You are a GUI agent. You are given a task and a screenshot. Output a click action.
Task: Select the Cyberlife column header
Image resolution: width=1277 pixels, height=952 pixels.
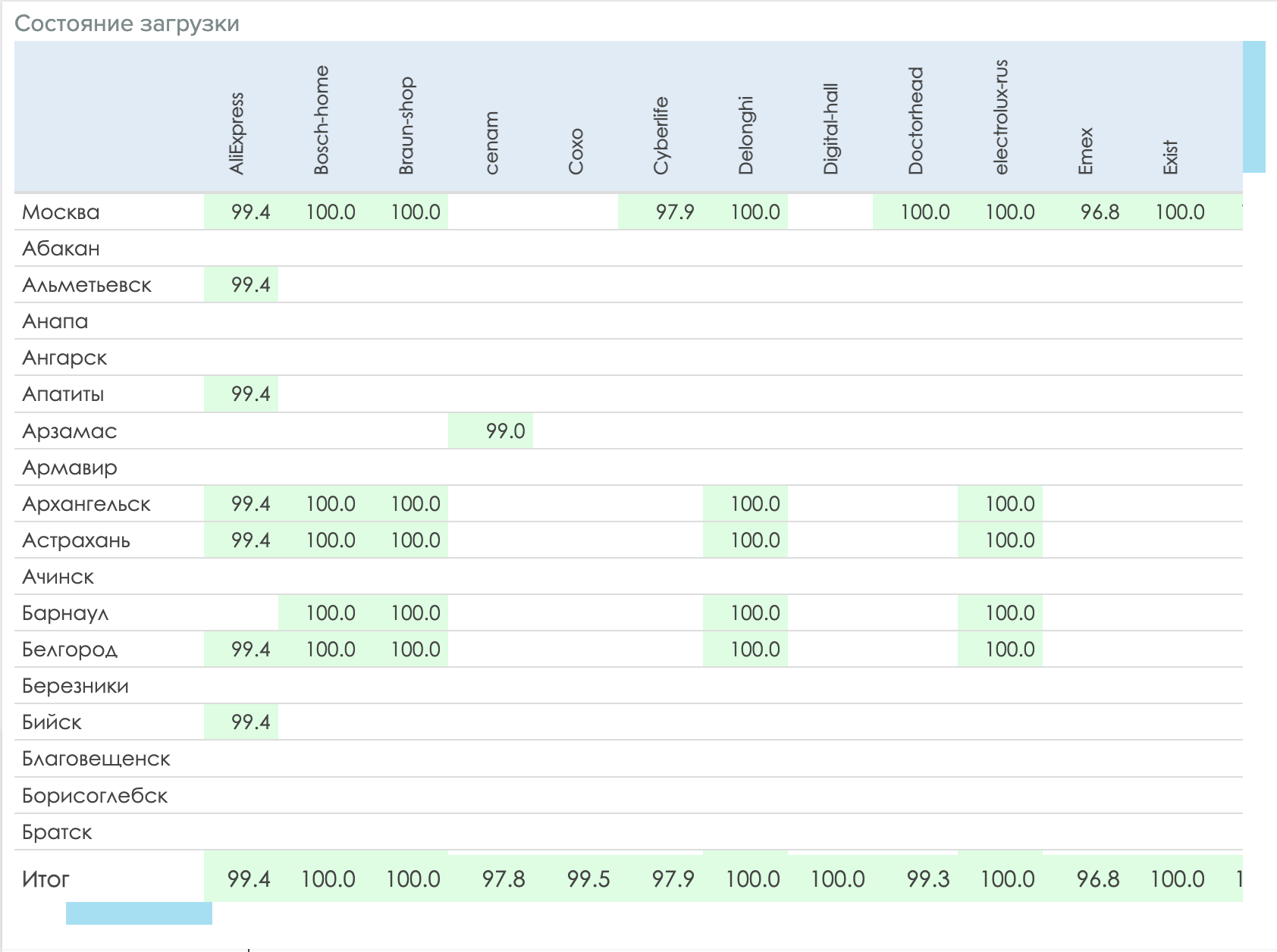point(661,135)
